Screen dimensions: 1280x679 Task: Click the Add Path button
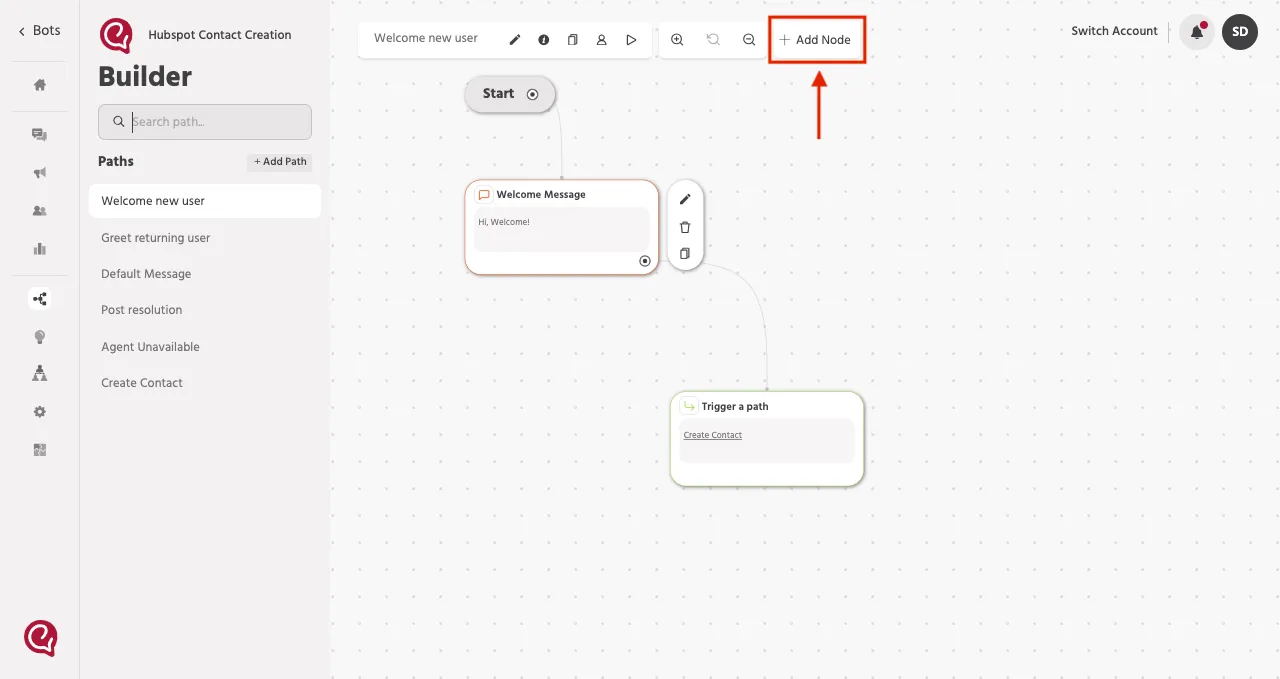coord(280,161)
